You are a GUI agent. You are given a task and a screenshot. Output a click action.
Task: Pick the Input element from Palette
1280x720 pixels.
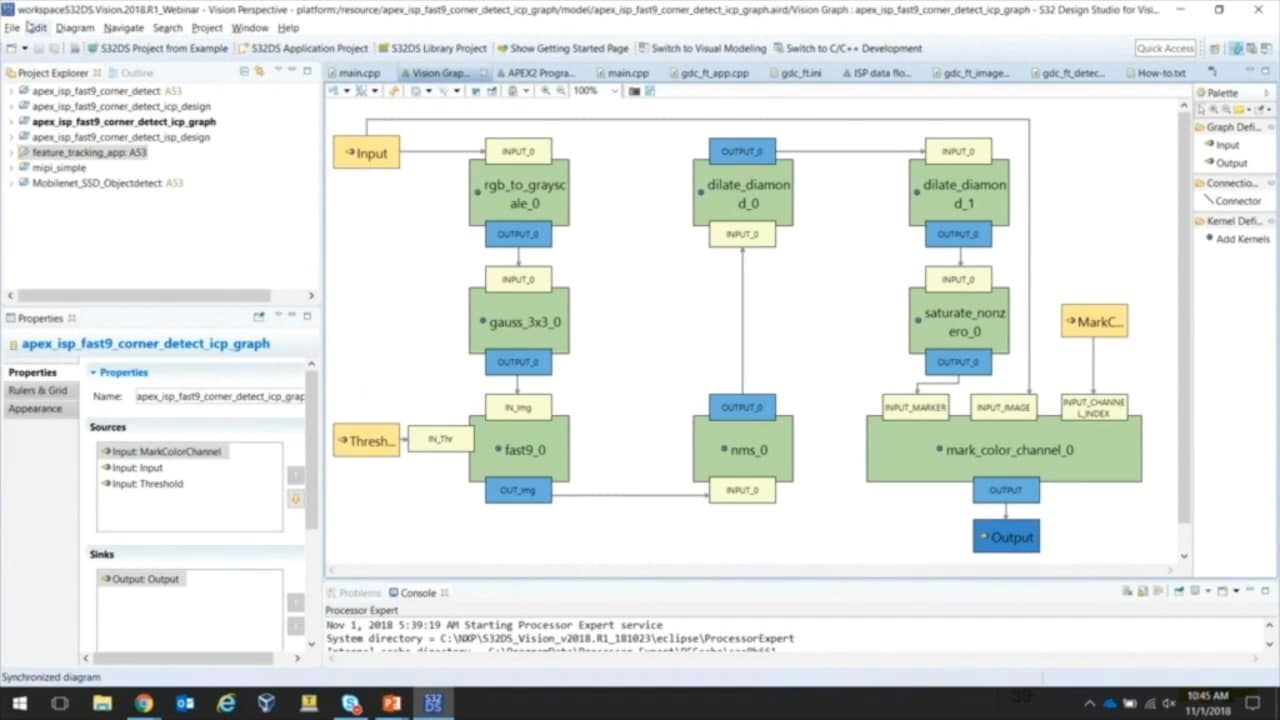[x=1227, y=145]
